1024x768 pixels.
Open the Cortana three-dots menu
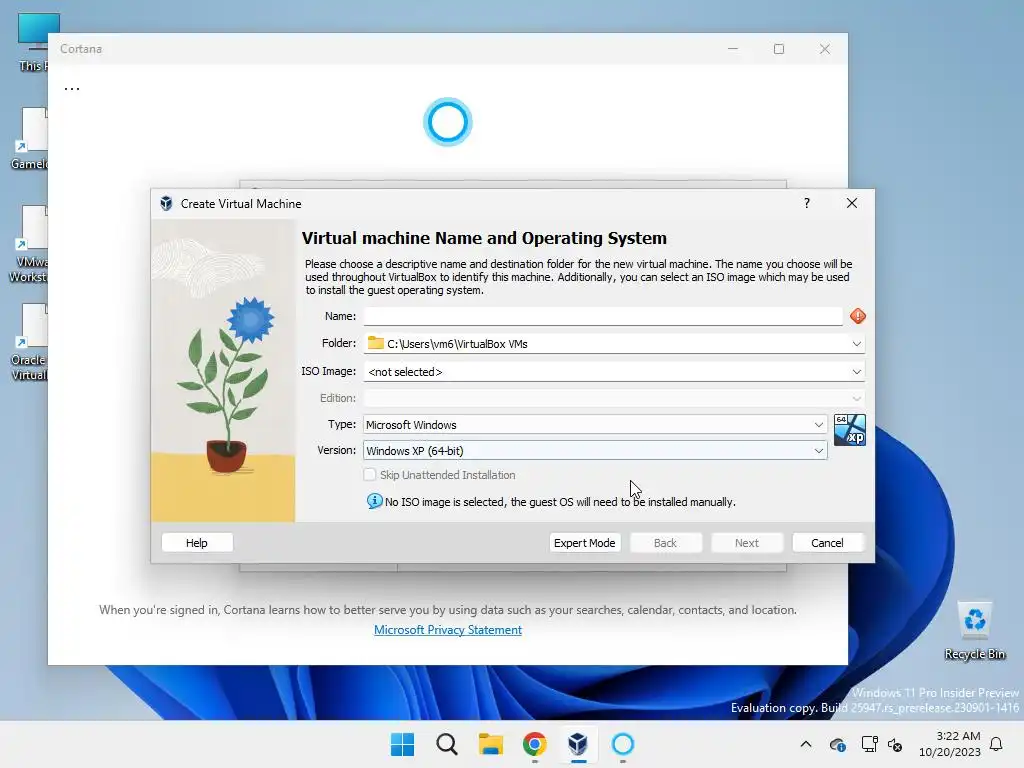72,88
